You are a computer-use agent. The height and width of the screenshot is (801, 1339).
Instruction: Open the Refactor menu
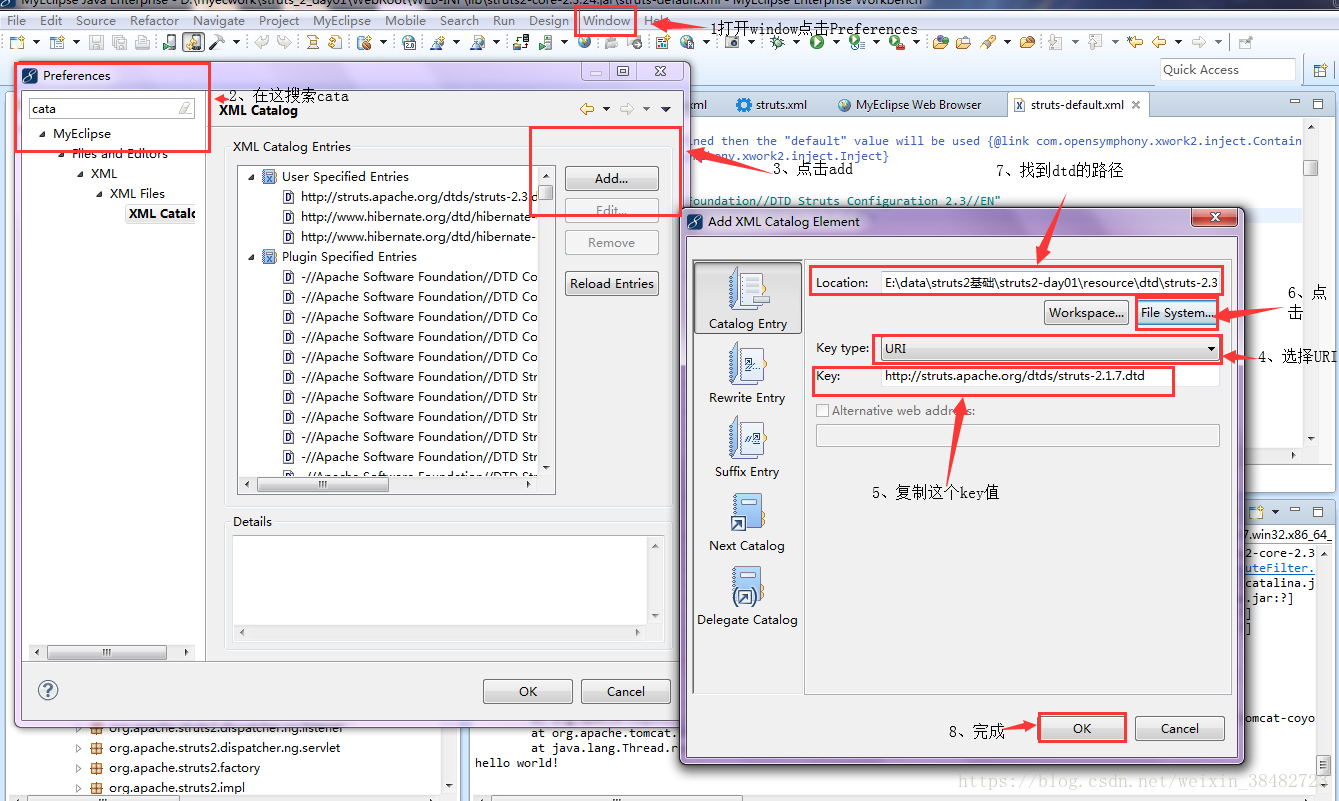[x=154, y=20]
